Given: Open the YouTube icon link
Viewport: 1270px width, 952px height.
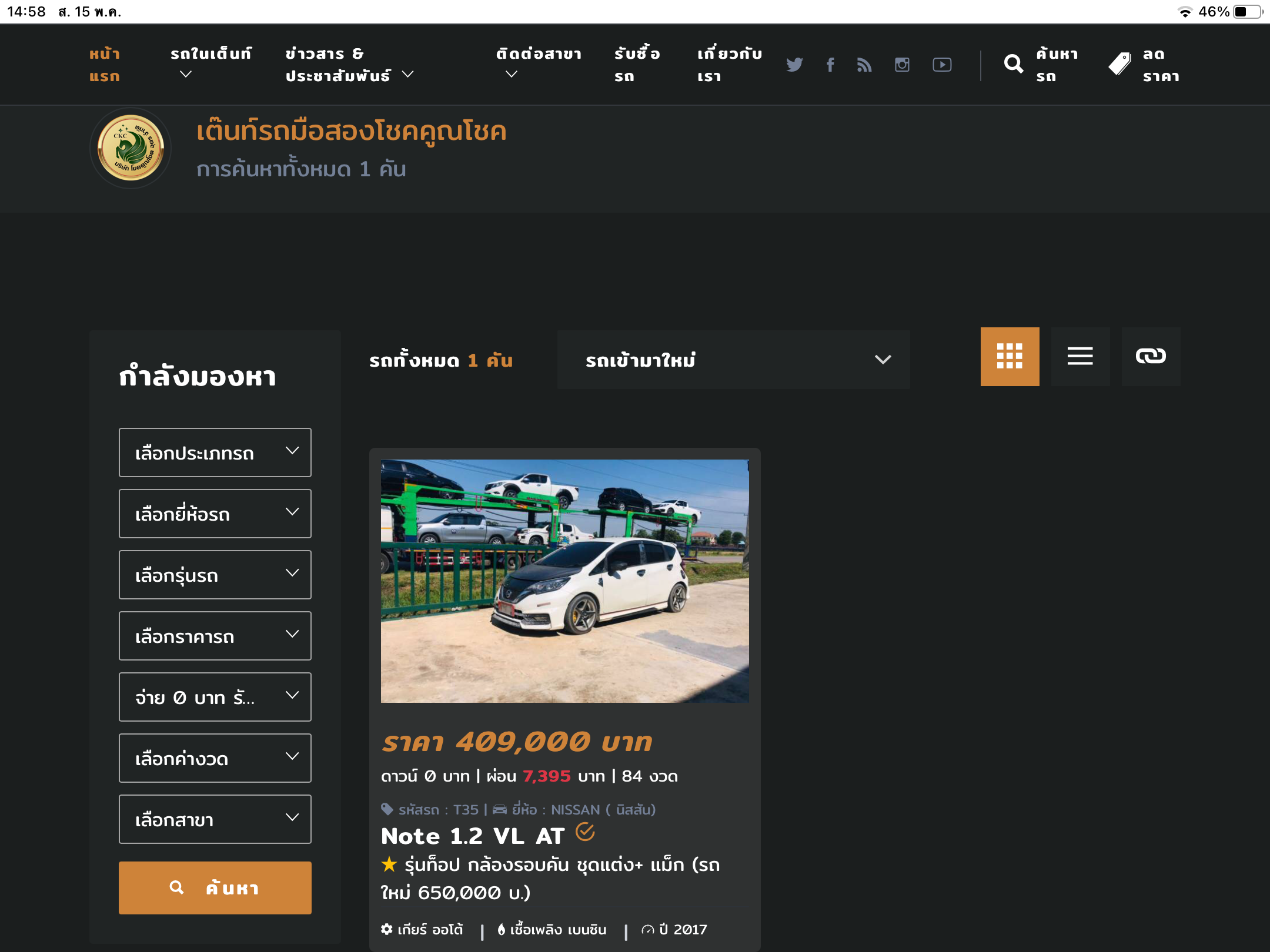Looking at the screenshot, I should (x=942, y=65).
